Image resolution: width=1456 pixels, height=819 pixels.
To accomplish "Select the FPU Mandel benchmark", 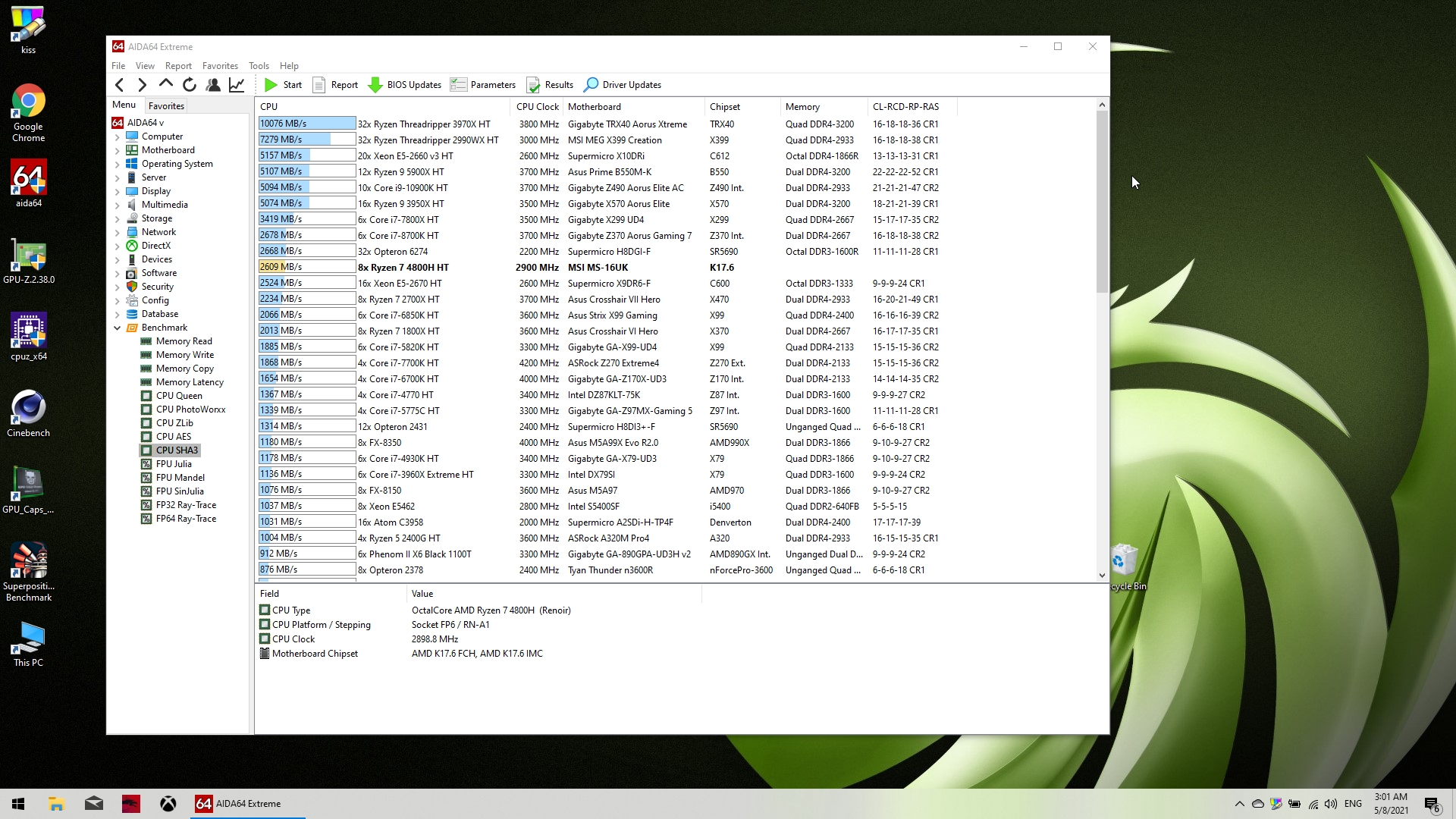I will (180, 478).
